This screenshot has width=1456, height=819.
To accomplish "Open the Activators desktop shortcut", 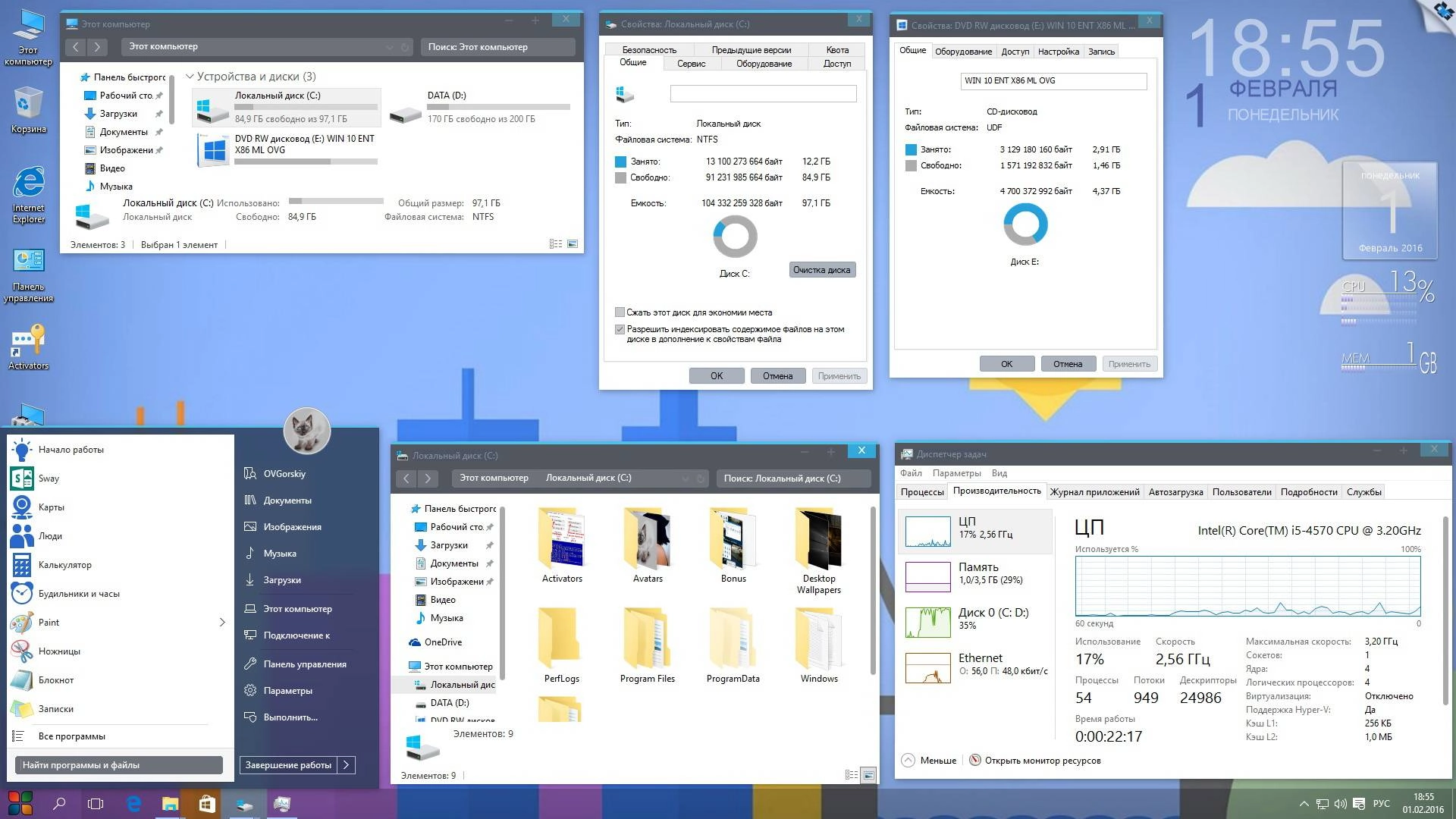I will coord(28,347).
